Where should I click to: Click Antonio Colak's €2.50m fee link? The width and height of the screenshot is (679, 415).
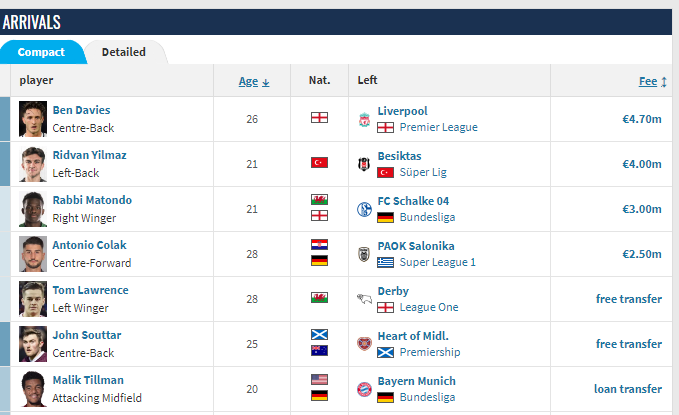click(x=642, y=254)
